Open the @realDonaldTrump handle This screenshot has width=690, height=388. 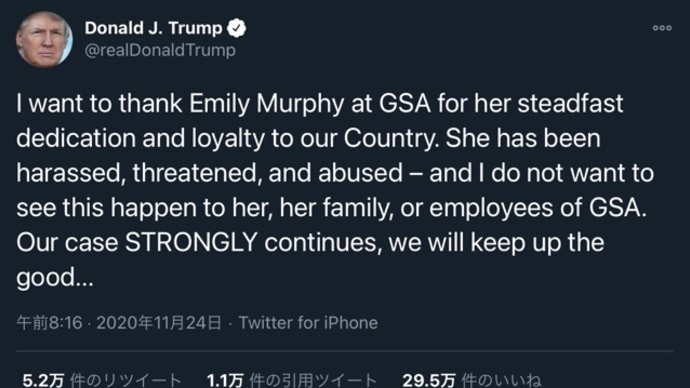coord(160,50)
